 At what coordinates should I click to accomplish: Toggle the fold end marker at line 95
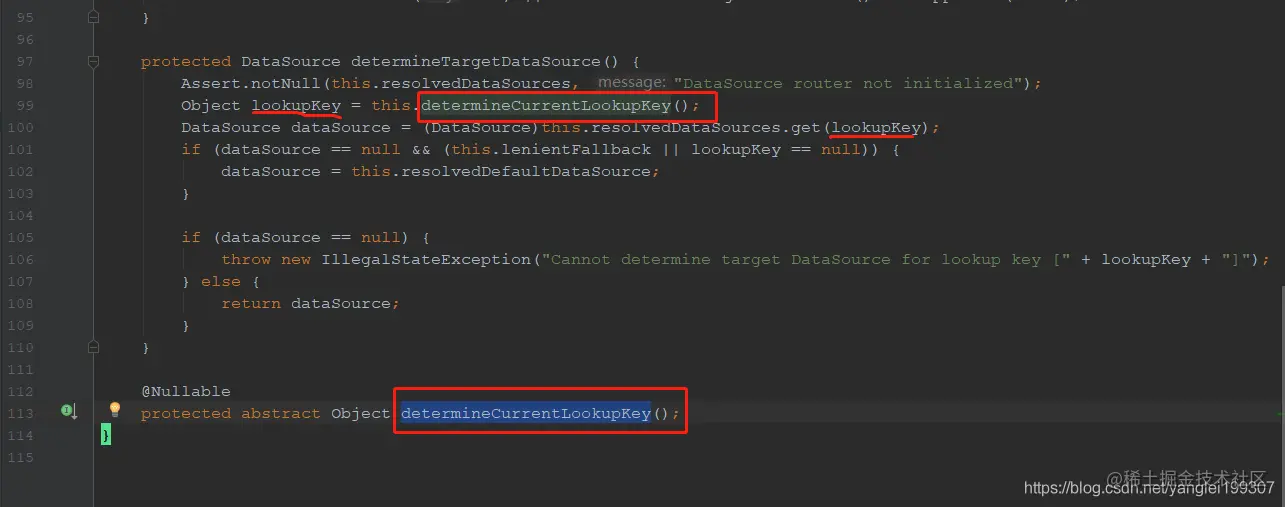pos(94,17)
